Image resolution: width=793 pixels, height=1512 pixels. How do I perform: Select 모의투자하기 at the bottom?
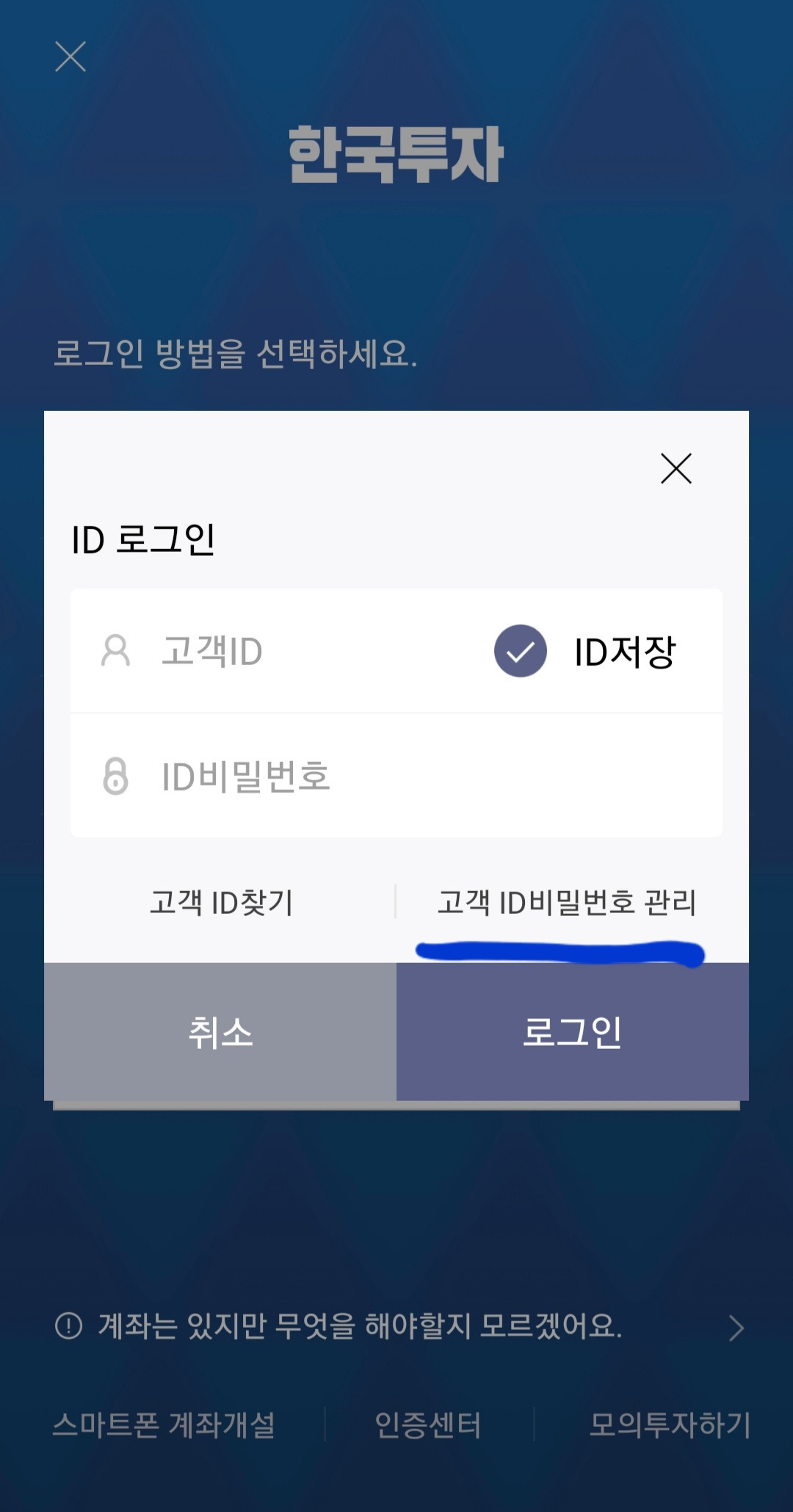670,1425
